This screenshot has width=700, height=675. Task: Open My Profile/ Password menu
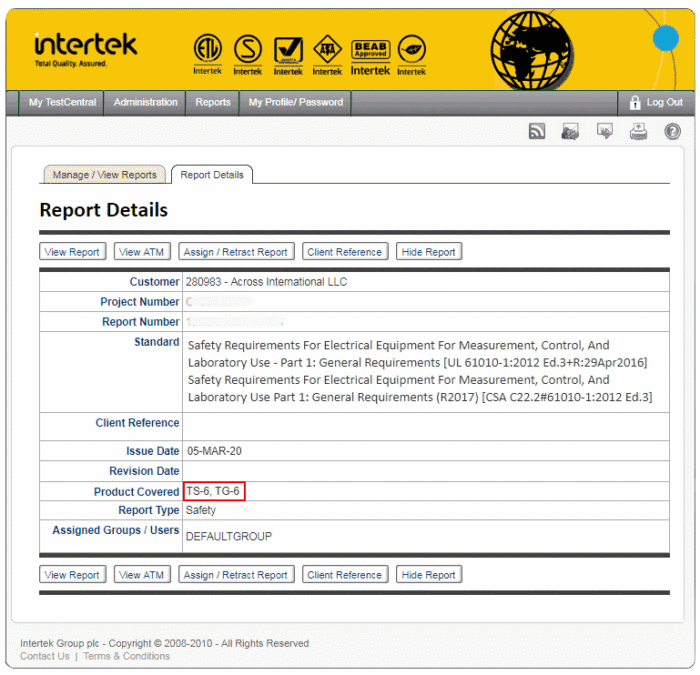[x=295, y=102]
